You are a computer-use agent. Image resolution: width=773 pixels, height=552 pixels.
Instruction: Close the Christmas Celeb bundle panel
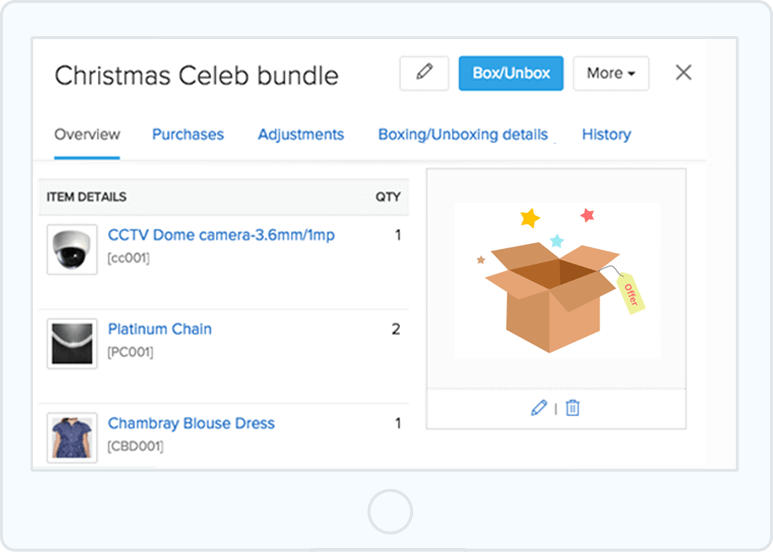click(x=683, y=72)
